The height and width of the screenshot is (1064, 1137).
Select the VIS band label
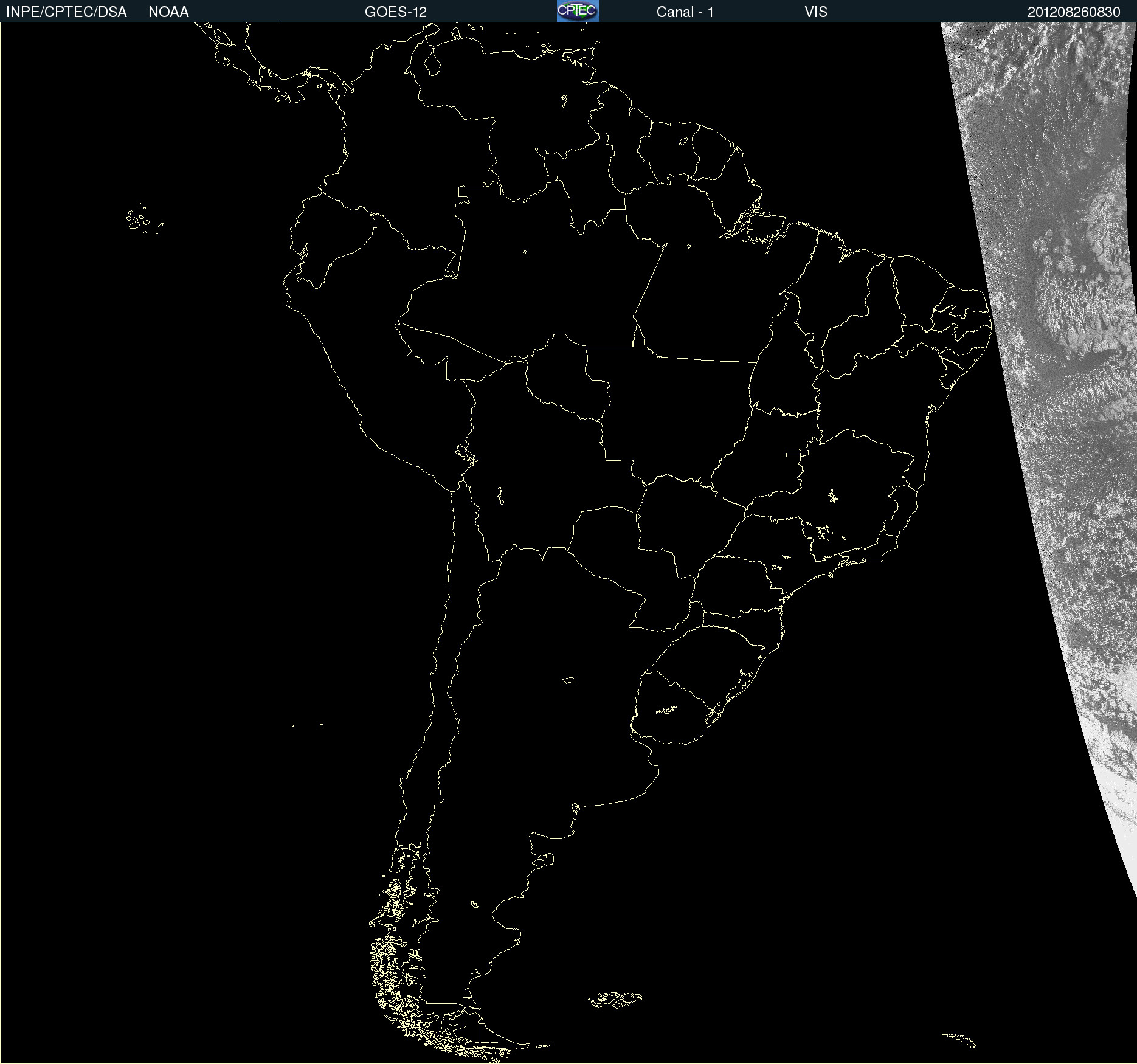coord(816,12)
